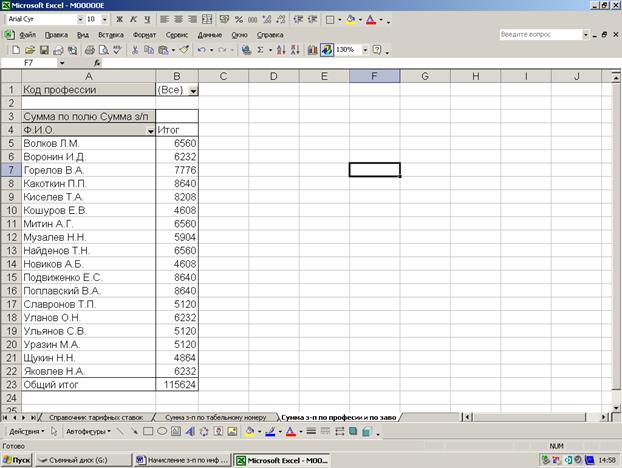Click the Действия button on drawing toolbar
The height and width of the screenshot is (468, 622).
coord(30,431)
